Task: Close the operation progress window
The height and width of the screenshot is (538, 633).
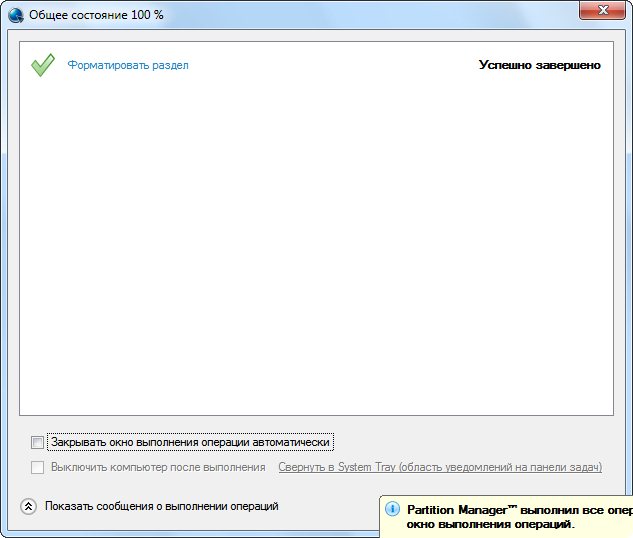Action: (x=603, y=10)
